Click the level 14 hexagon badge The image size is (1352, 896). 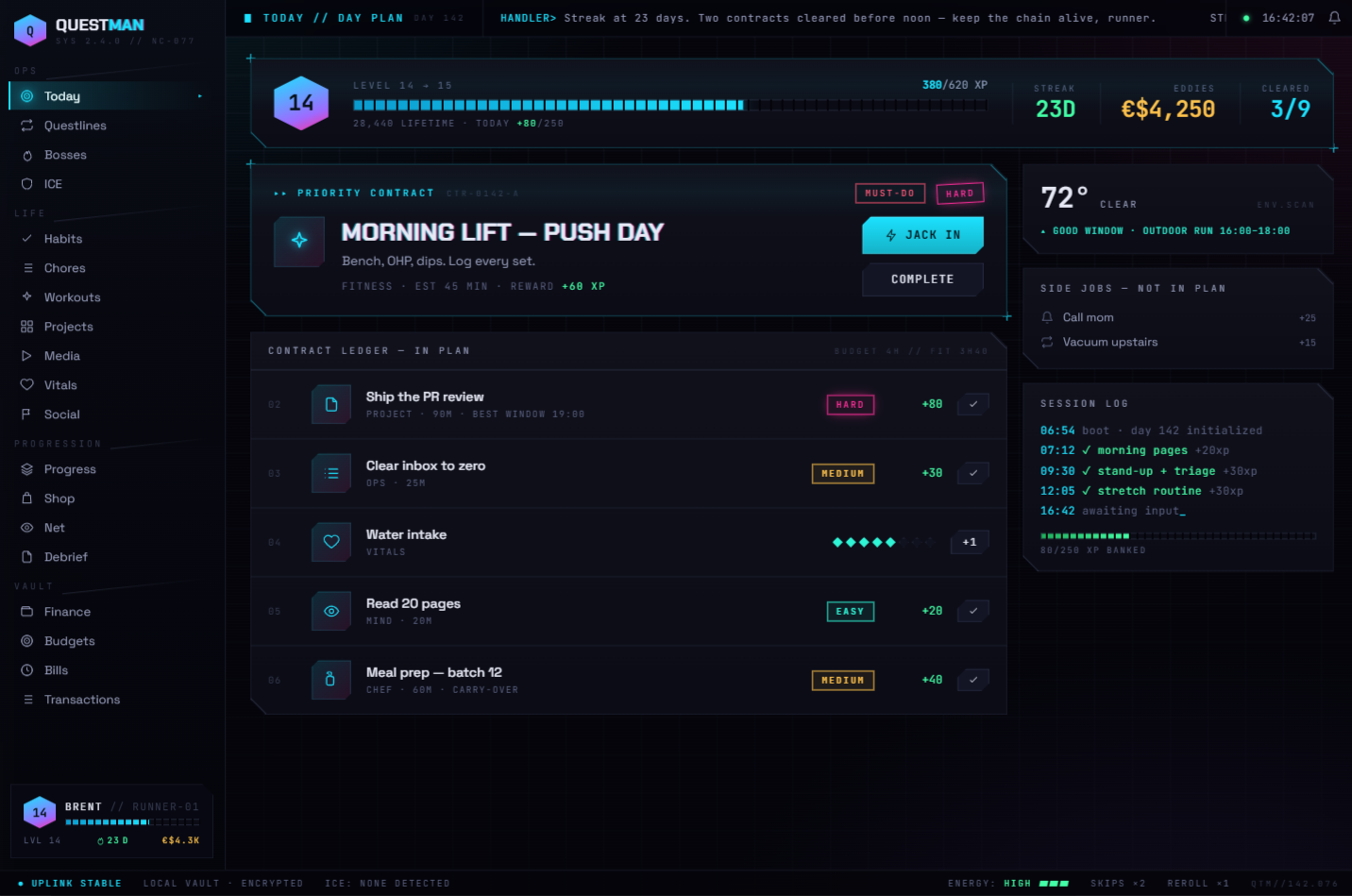[x=301, y=103]
